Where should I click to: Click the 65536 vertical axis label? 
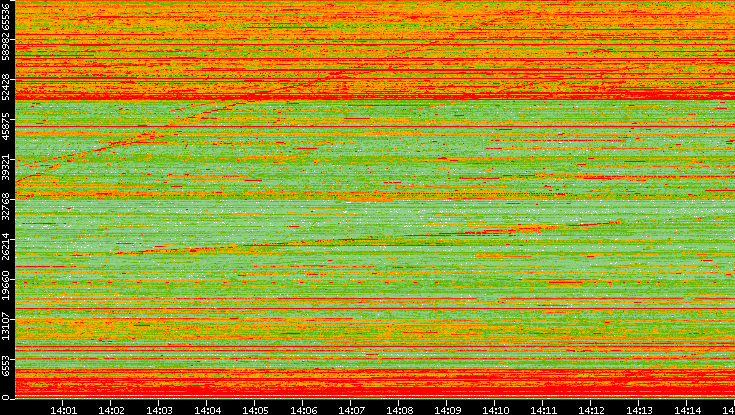click(x=5, y=16)
